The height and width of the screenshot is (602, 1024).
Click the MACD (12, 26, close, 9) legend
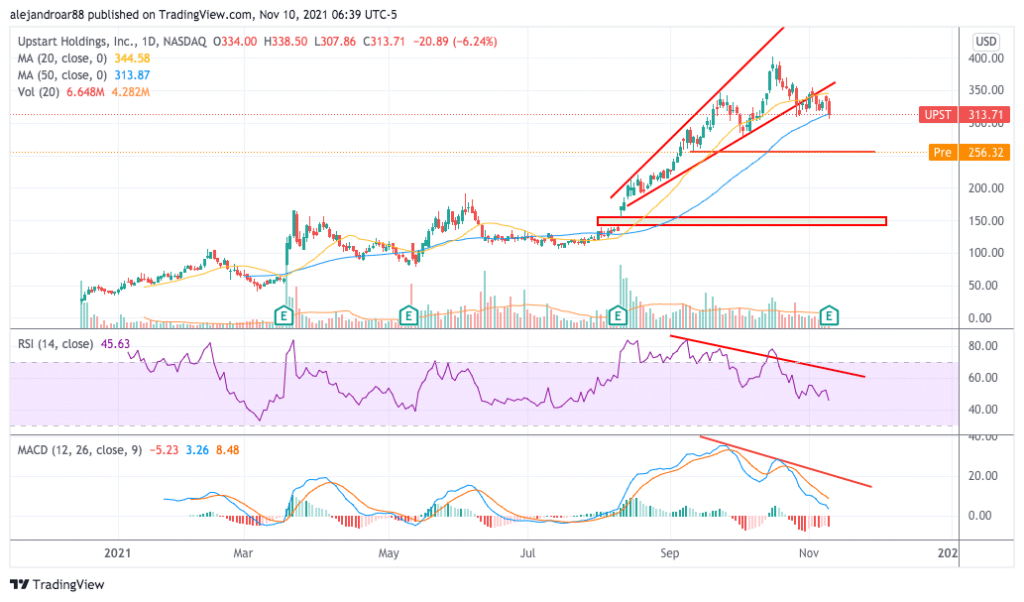tap(80, 450)
